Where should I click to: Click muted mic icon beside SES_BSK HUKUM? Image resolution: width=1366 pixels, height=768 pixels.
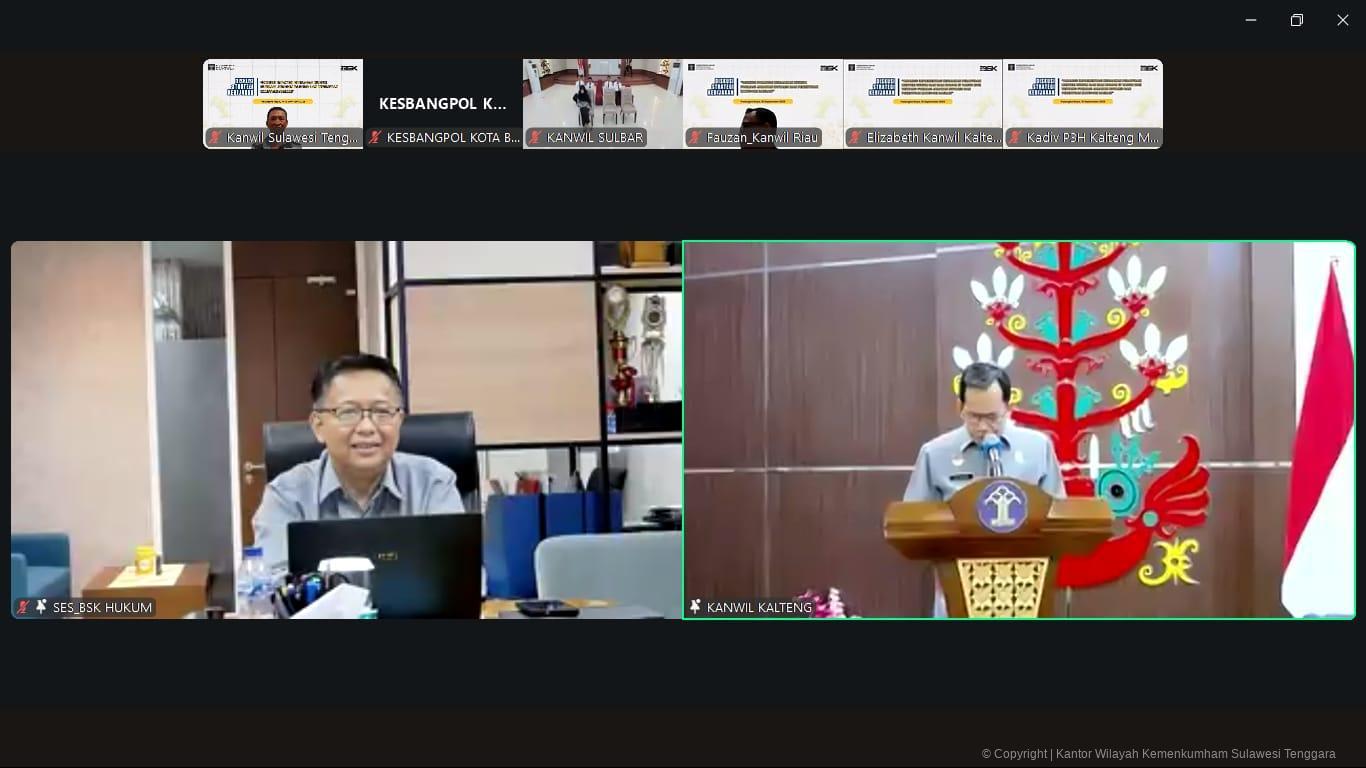[23, 607]
